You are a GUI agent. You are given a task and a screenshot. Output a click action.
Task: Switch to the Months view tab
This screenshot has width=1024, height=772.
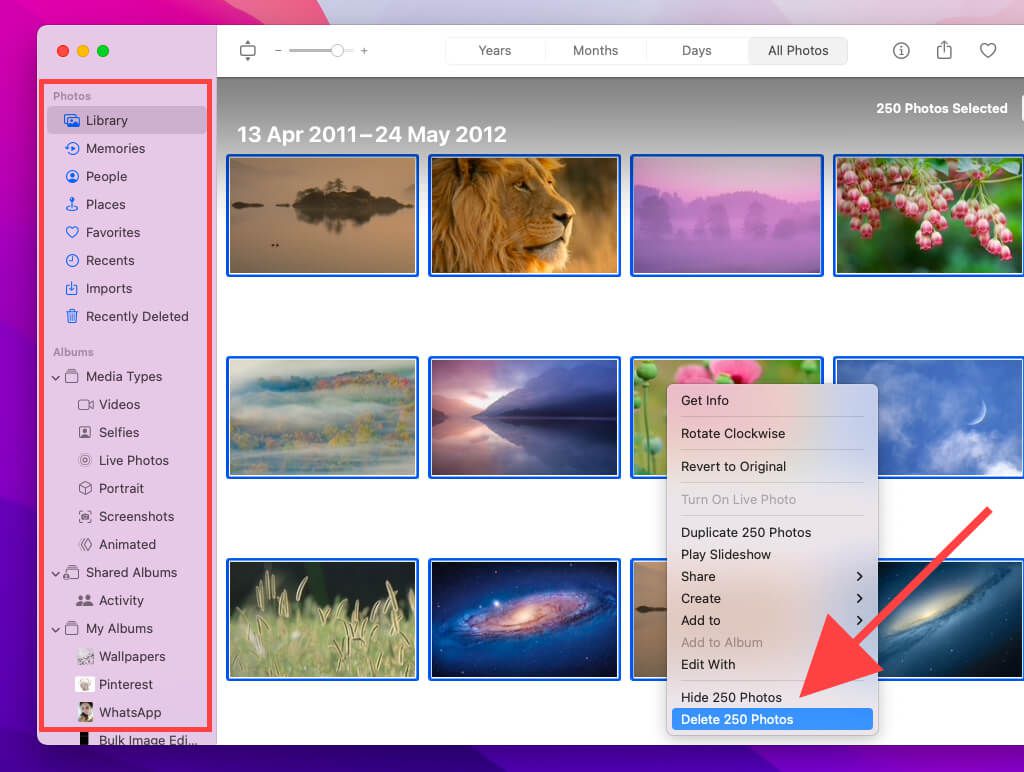pyautogui.click(x=595, y=51)
